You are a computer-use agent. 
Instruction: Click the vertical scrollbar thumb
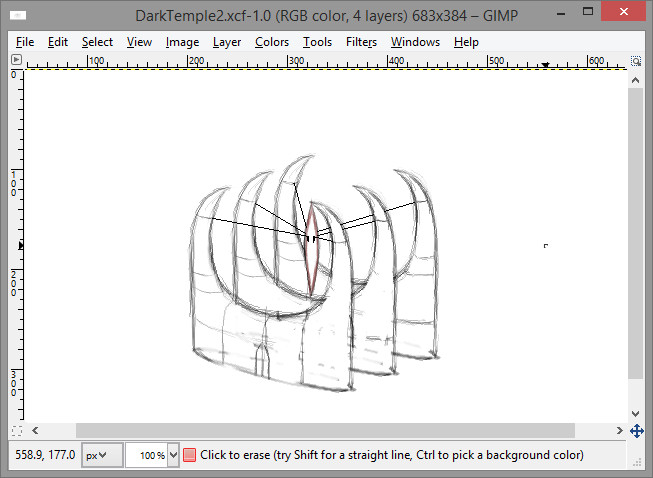pyautogui.click(x=636, y=233)
